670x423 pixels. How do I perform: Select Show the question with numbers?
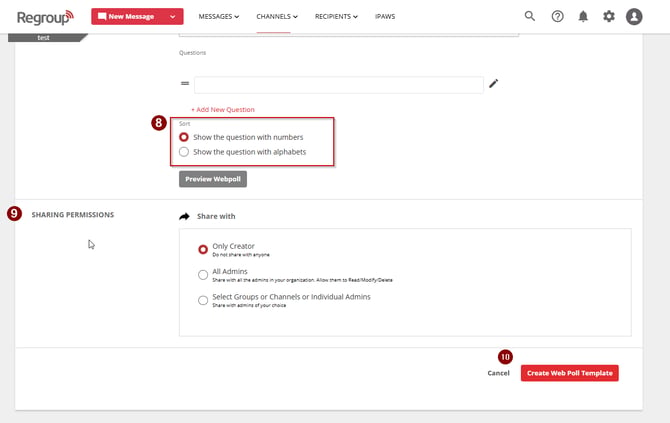tap(184, 137)
